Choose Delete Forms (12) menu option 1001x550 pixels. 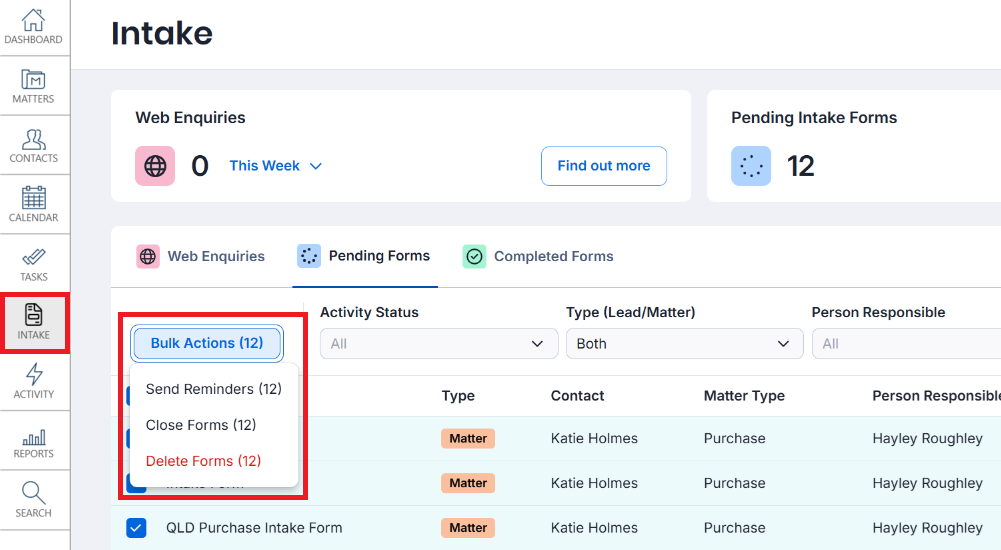pyautogui.click(x=203, y=461)
